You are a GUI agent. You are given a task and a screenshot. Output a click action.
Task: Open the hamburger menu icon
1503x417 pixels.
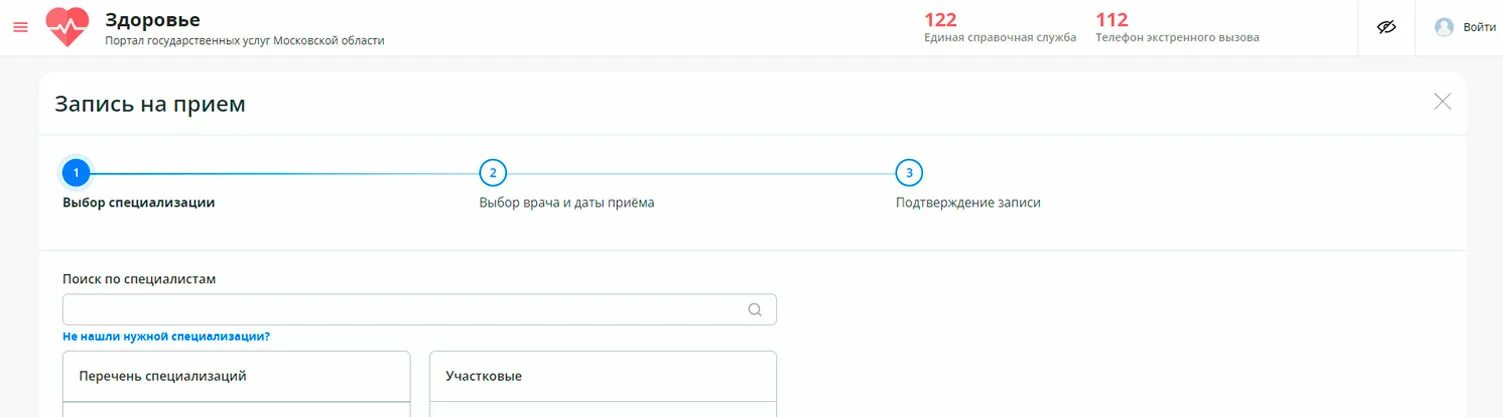(20, 27)
